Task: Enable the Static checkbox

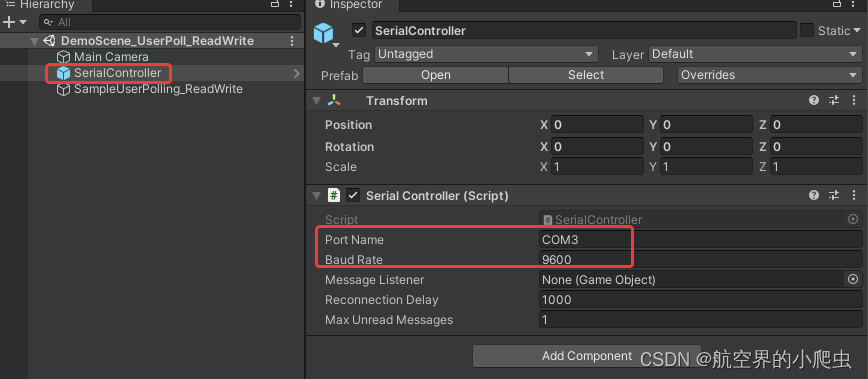Action: coord(807,30)
